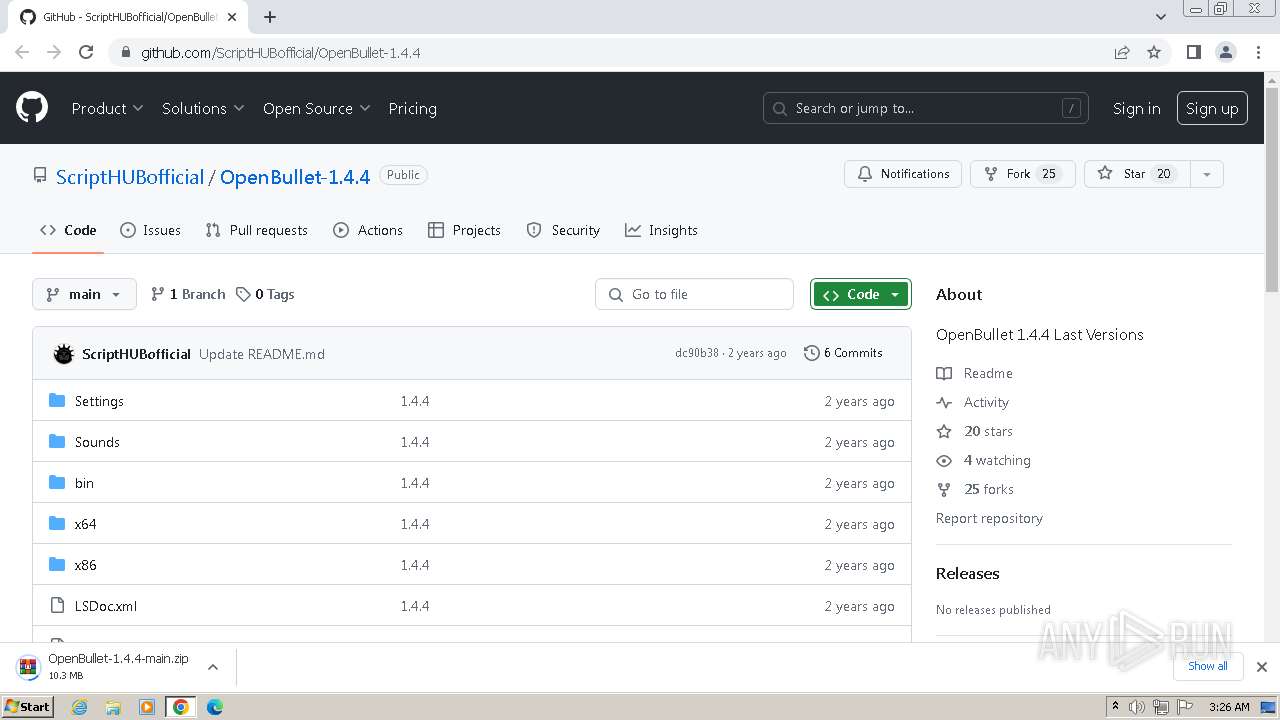This screenshot has width=1280, height=720.
Task: Launch Microsoft Edge from taskbar
Action: (214, 707)
